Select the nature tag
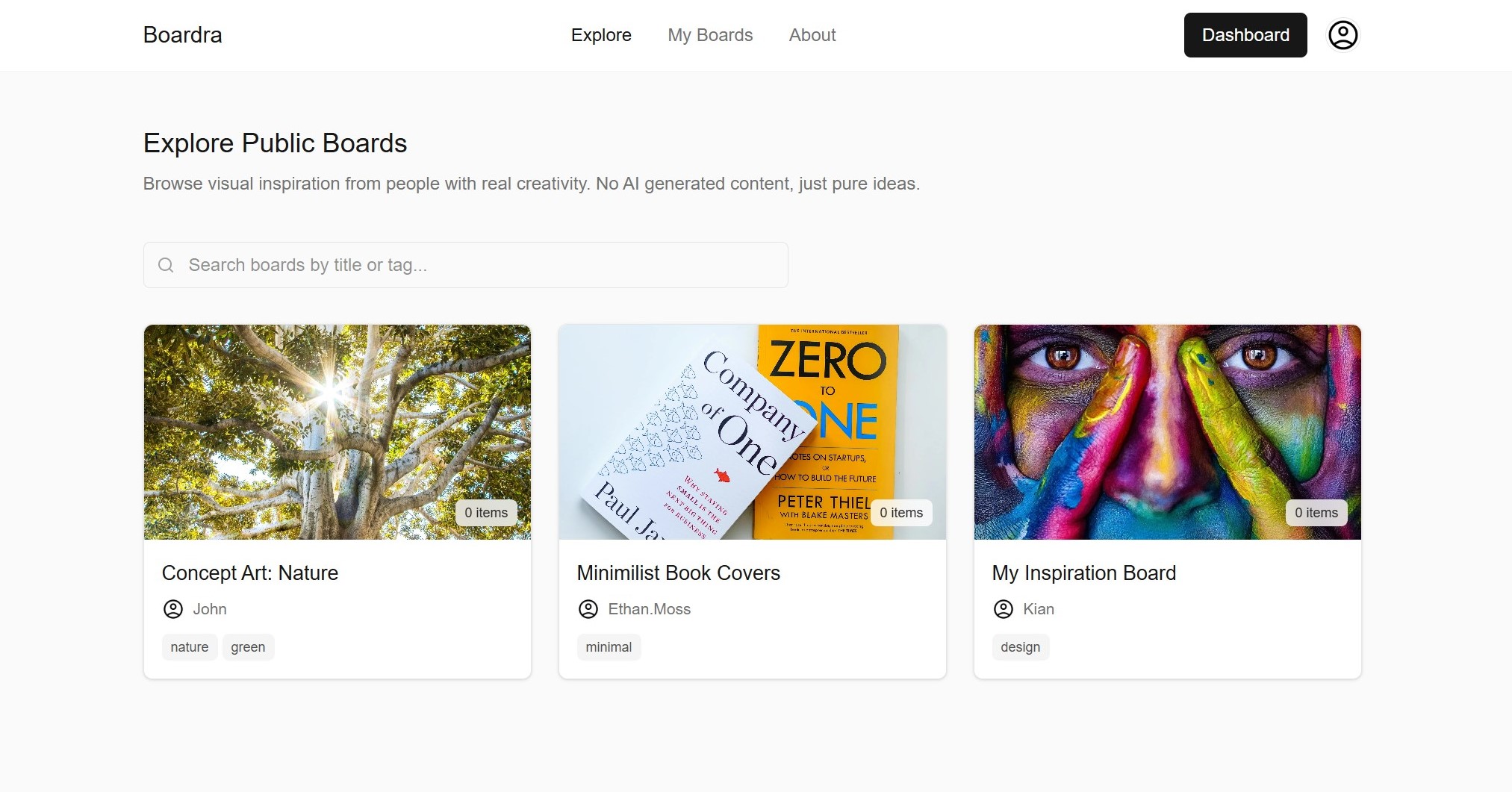The image size is (1512, 792). coord(190,647)
